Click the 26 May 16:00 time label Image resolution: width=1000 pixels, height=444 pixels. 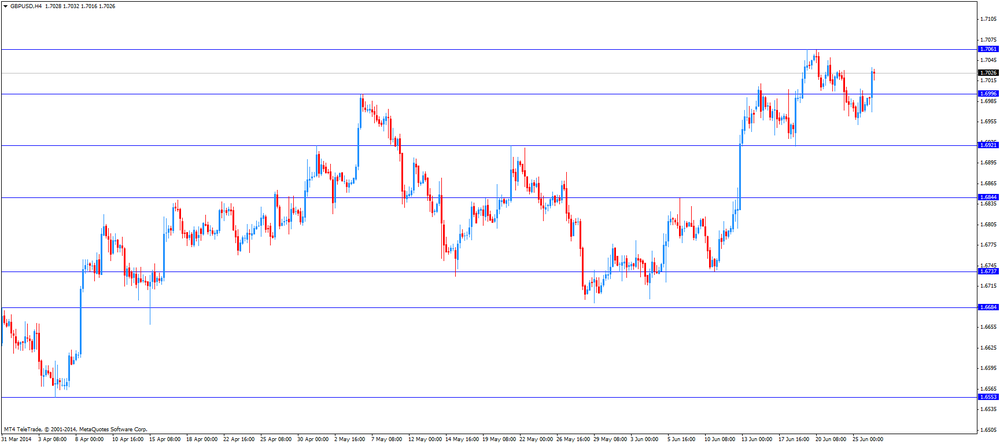(573, 440)
